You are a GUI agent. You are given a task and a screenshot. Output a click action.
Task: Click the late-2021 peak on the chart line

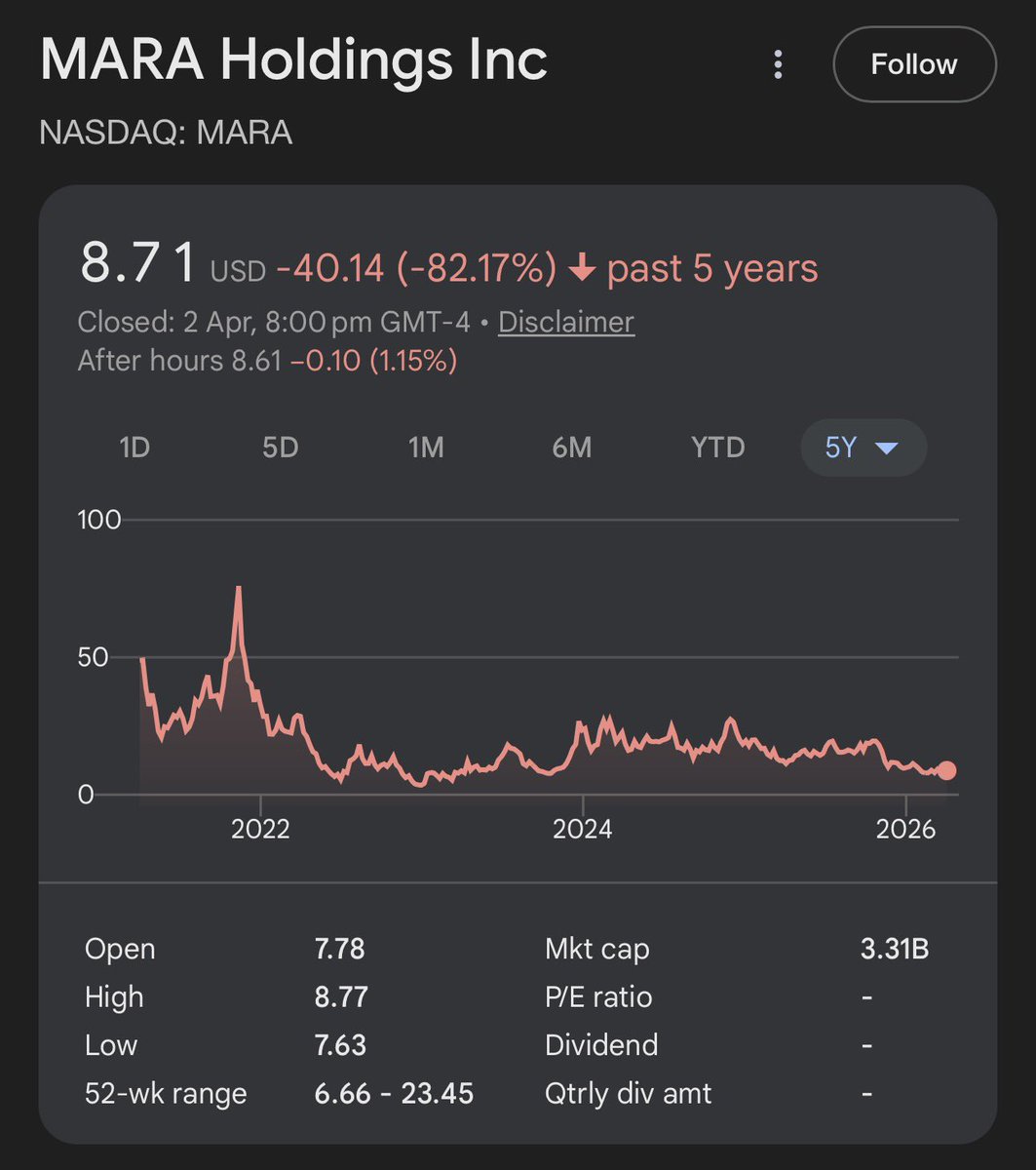pos(239,588)
